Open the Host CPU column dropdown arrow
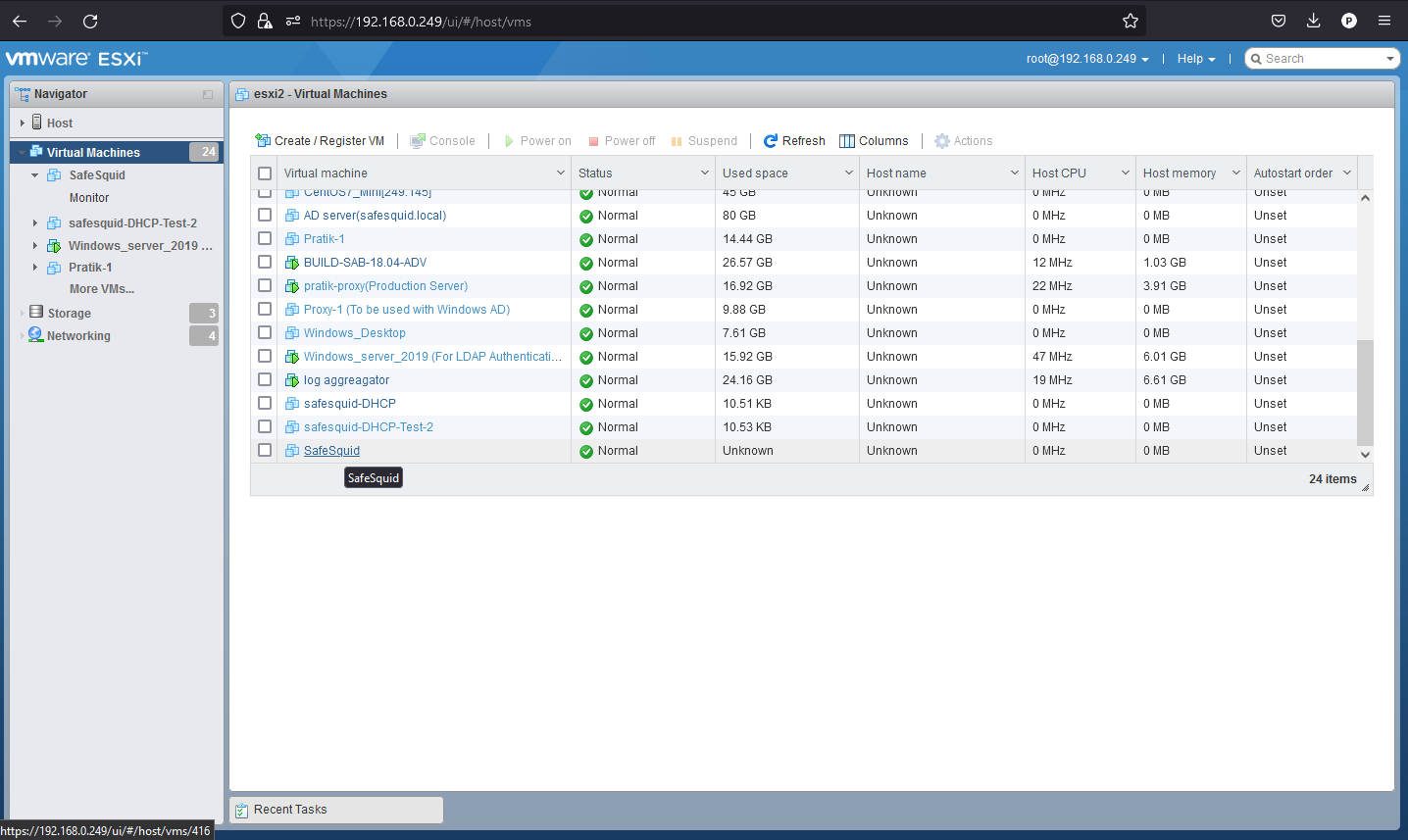Viewport: 1408px width, 840px height. click(x=1126, y=173)
